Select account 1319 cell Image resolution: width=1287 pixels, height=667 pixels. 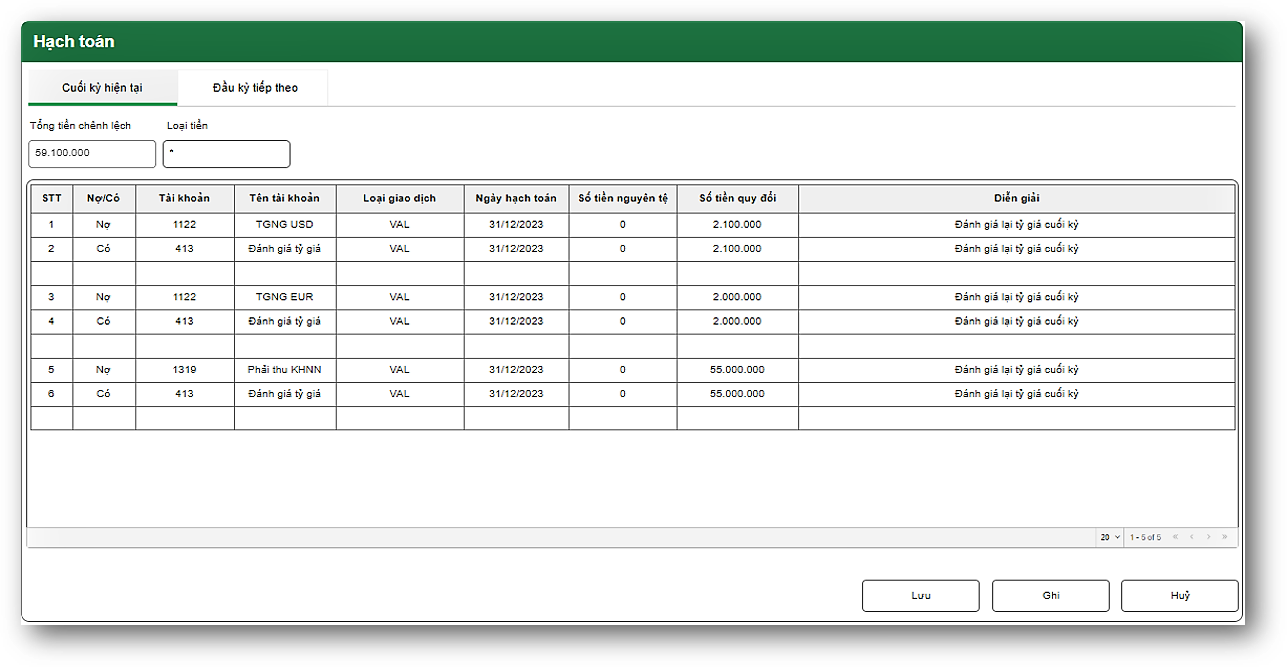pos(185,370)
